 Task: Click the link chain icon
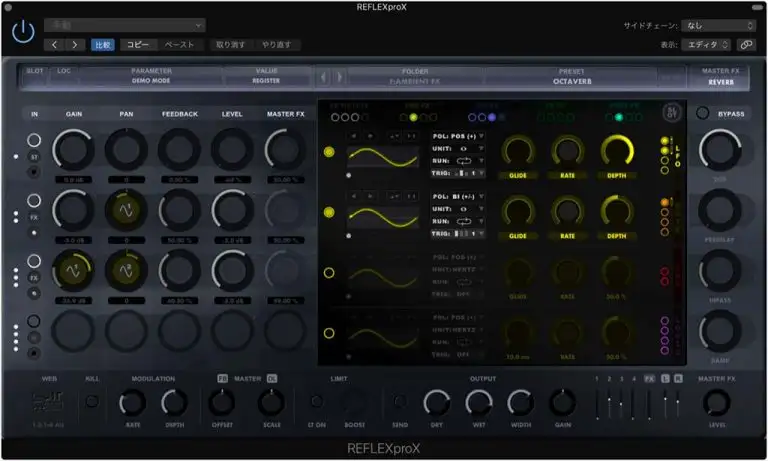(x=746, y=45)
